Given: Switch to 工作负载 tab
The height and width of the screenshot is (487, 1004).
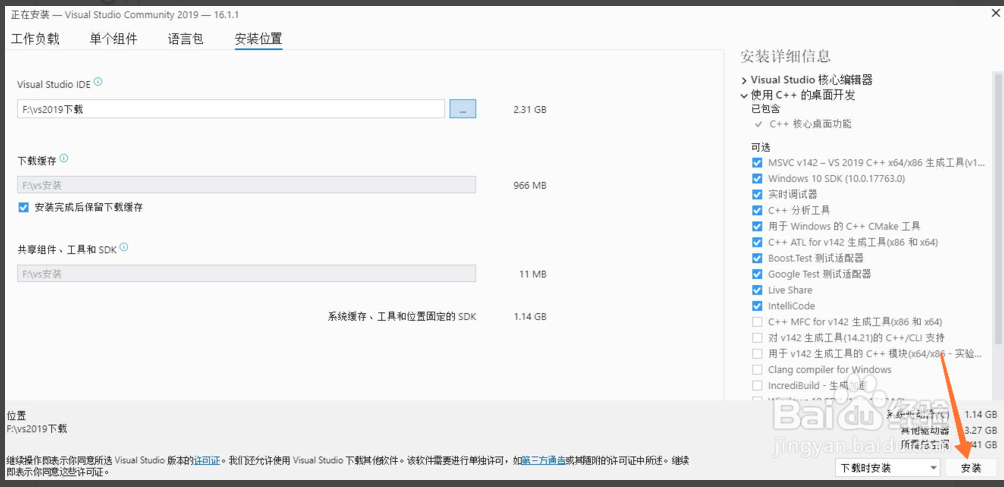Looking at the screenshot, I should [x=35, y=39].
